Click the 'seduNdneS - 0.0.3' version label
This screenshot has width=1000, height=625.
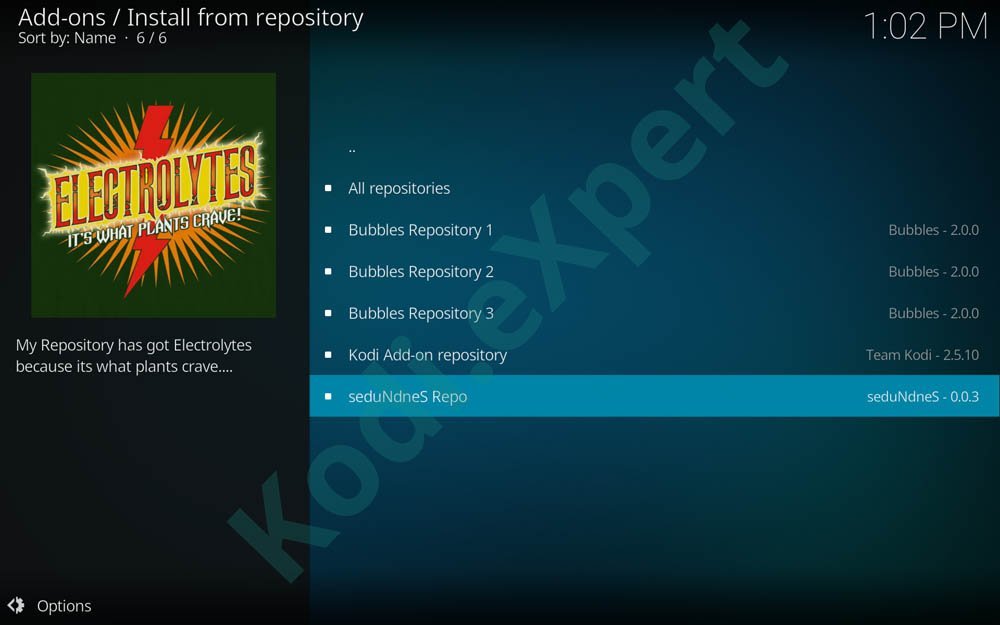923,396
